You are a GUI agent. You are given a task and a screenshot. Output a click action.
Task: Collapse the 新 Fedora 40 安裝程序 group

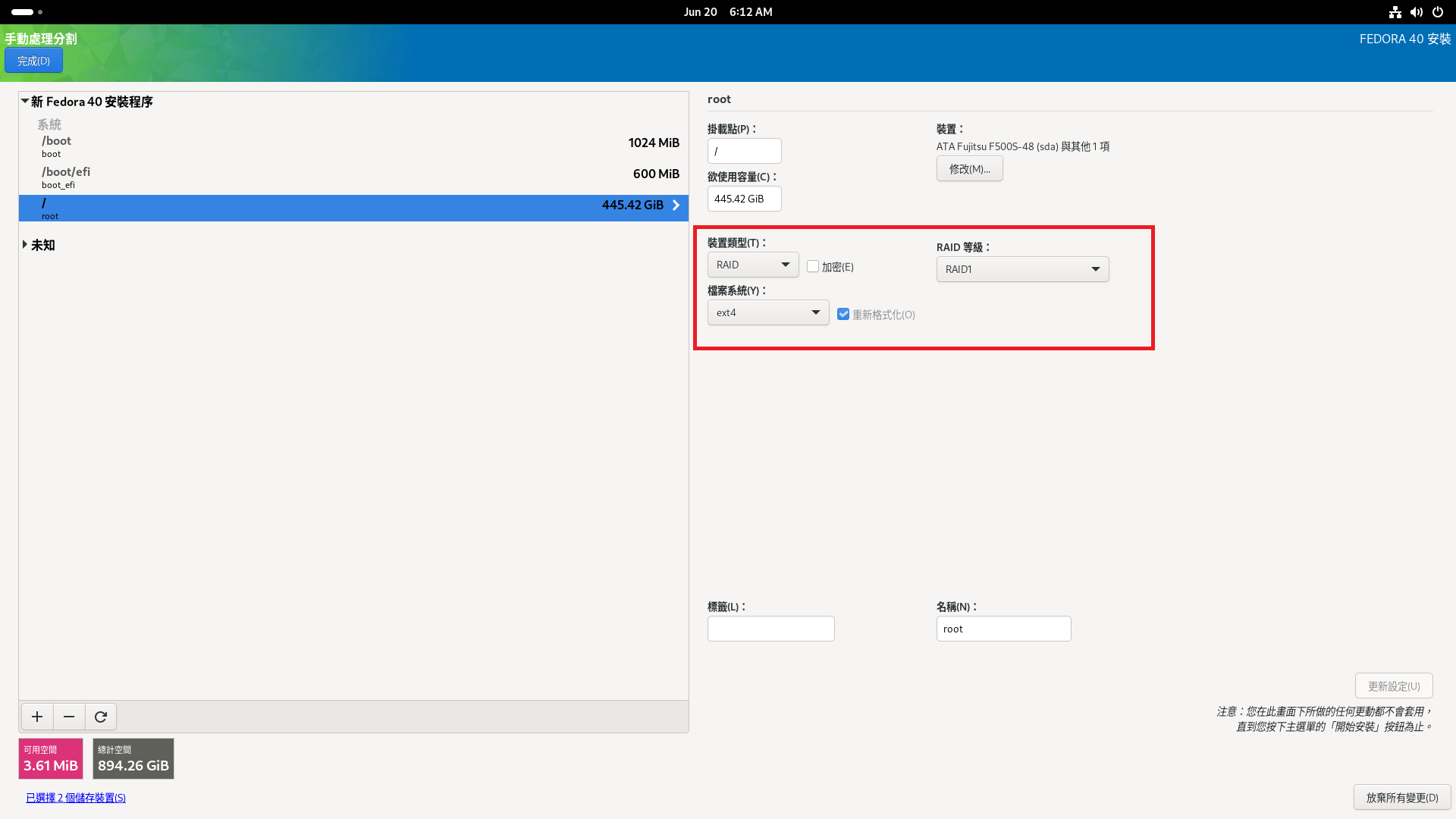pyautogui.click(x=25, y=102)
